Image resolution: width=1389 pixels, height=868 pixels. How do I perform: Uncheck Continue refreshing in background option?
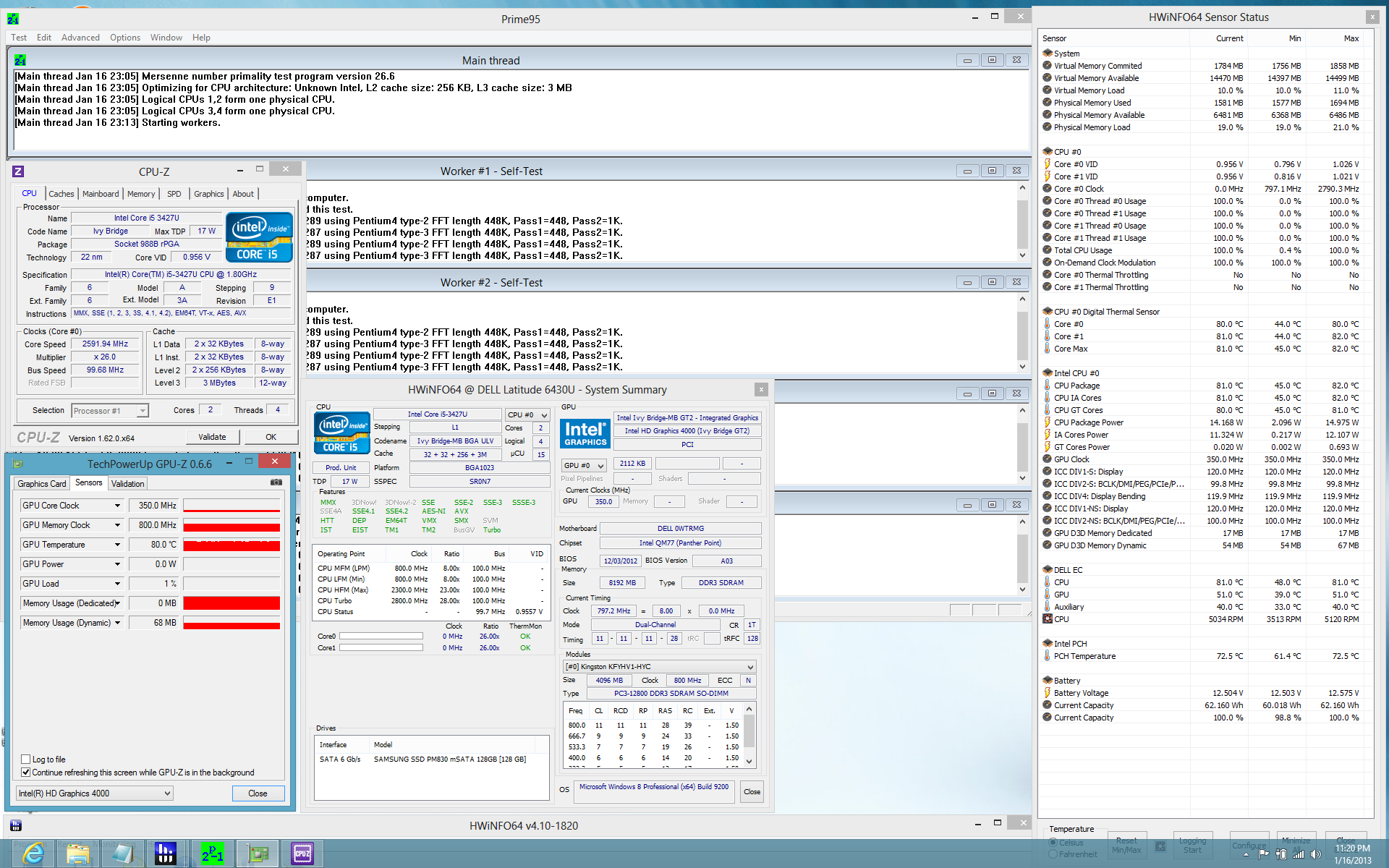(26, 773)
